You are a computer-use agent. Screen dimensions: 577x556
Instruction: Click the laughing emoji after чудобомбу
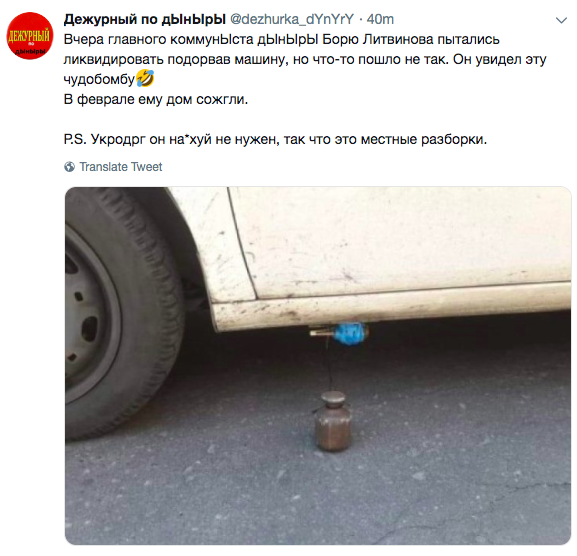pyautogui.click(x=145, y=79)
